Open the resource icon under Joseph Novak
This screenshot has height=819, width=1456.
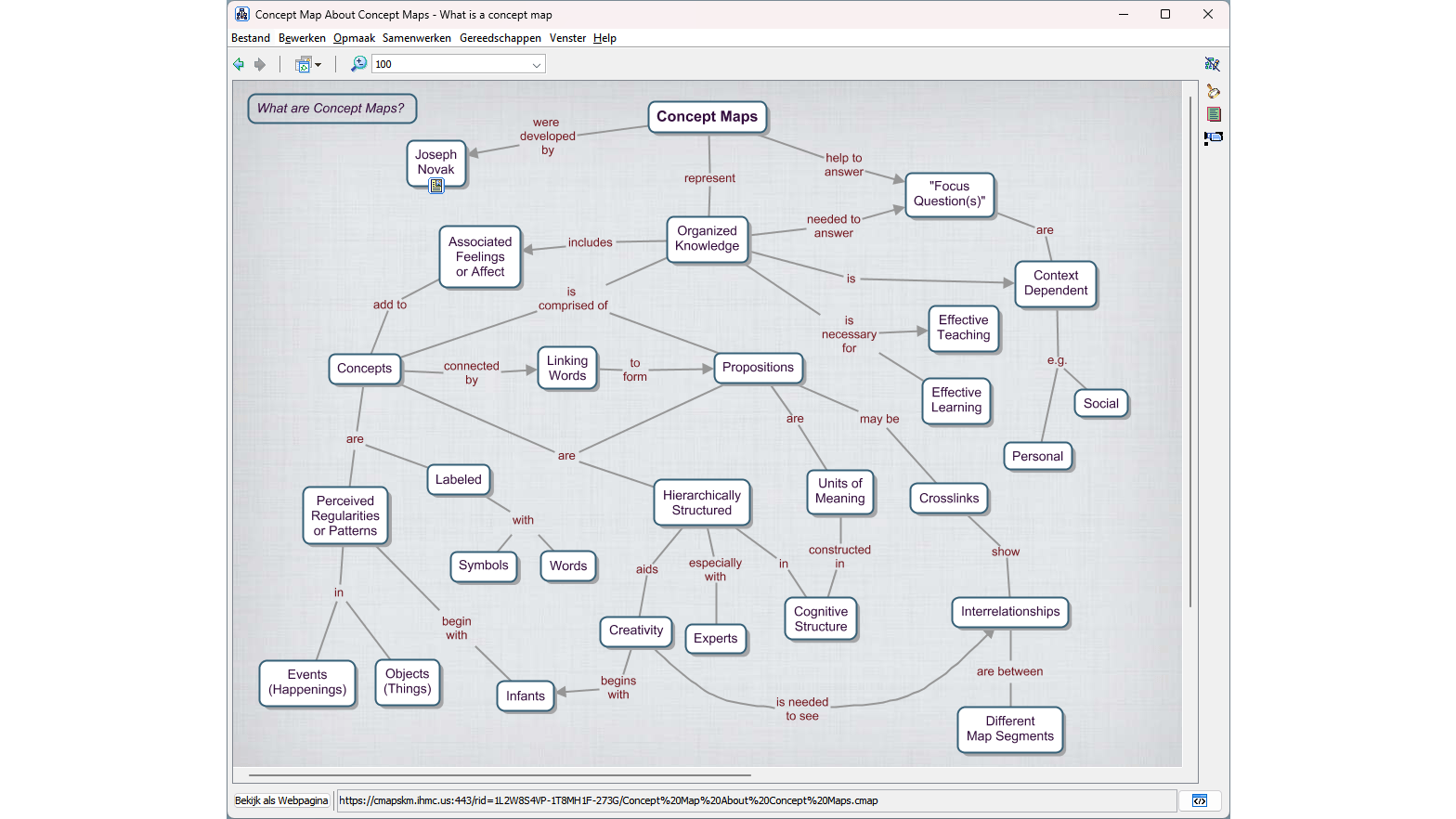[x=436, y=186]
